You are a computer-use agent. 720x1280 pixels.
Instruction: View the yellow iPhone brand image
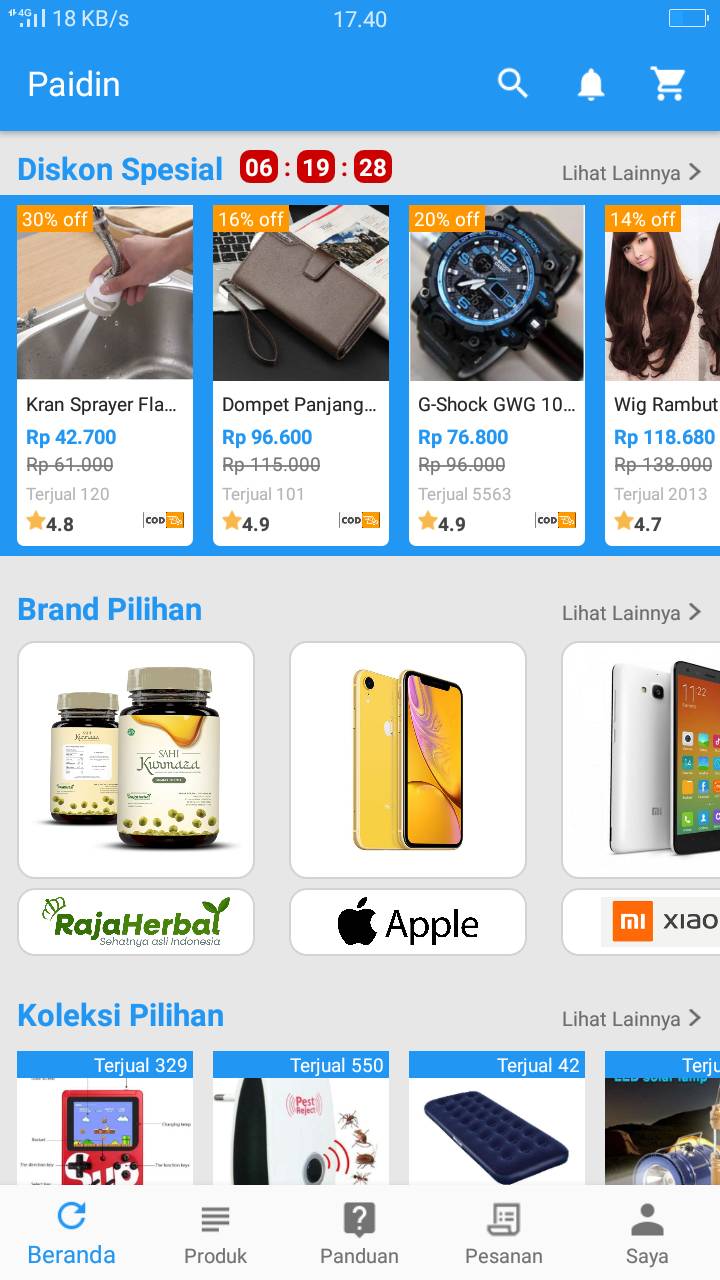(x=408, y=760)
